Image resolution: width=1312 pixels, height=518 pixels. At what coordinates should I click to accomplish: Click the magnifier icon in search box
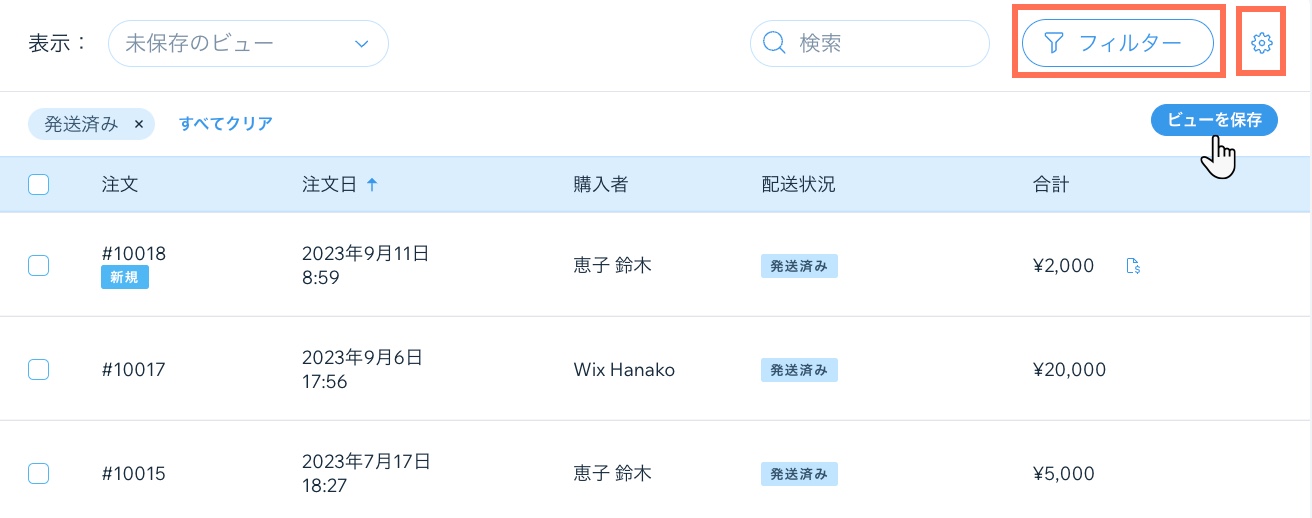tap(774, 43)
